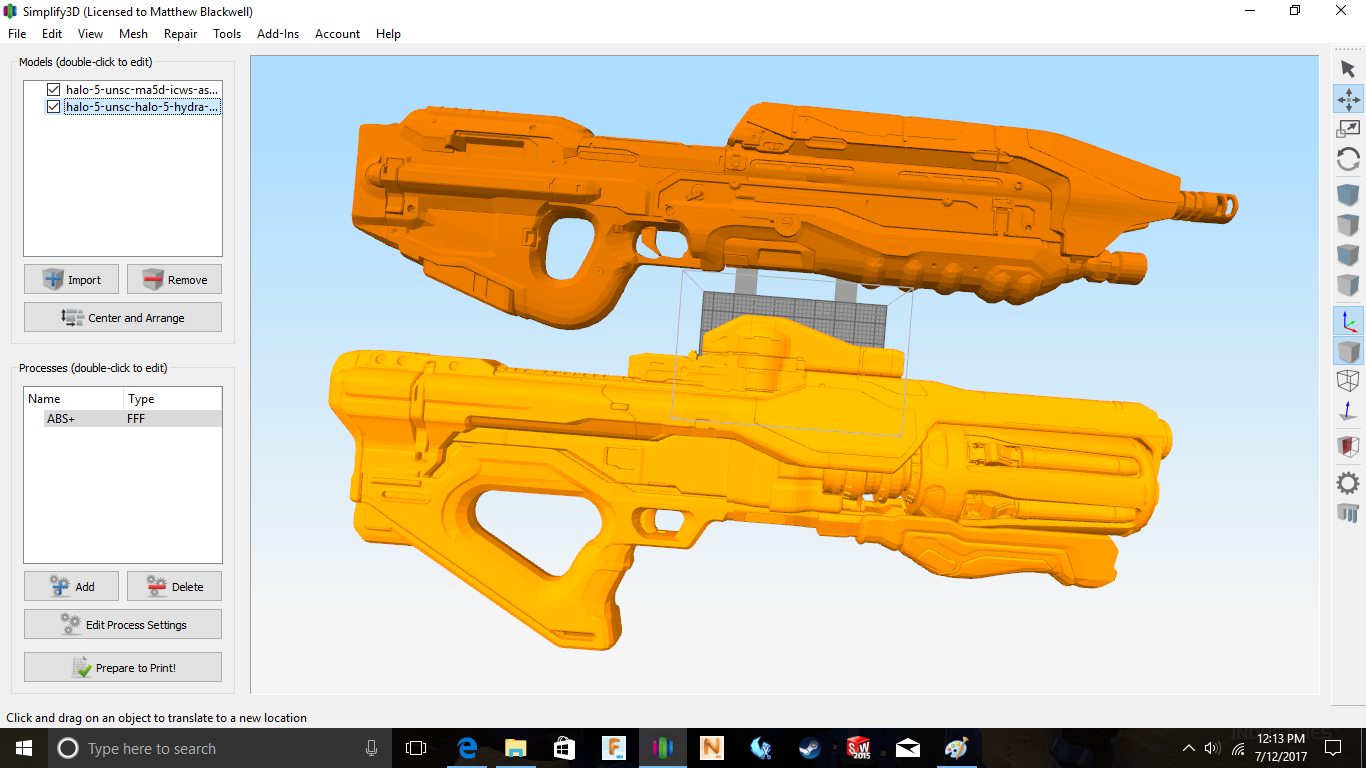This screenshot has height=768, width=1366.
Task: Open process settings gear icon
Action: (1348, 483)
